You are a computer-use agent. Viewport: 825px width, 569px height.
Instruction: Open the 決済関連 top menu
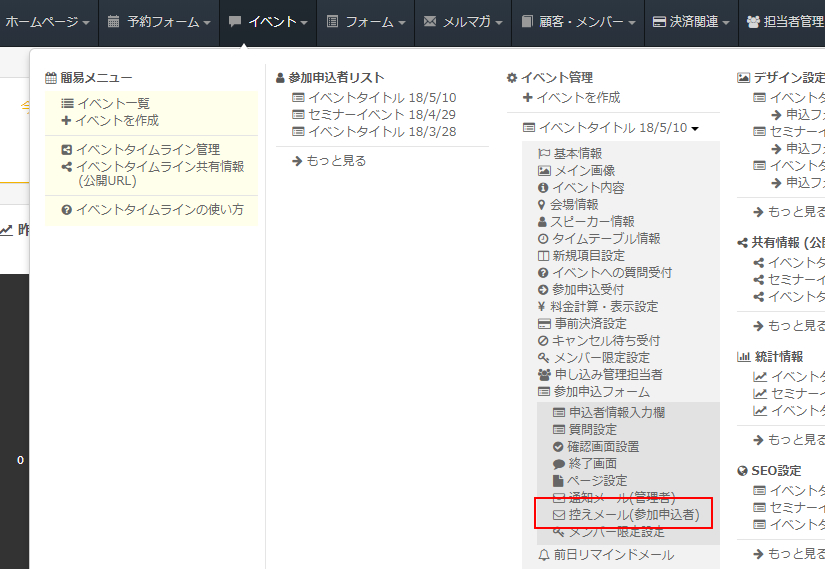(x=688, y=21)
